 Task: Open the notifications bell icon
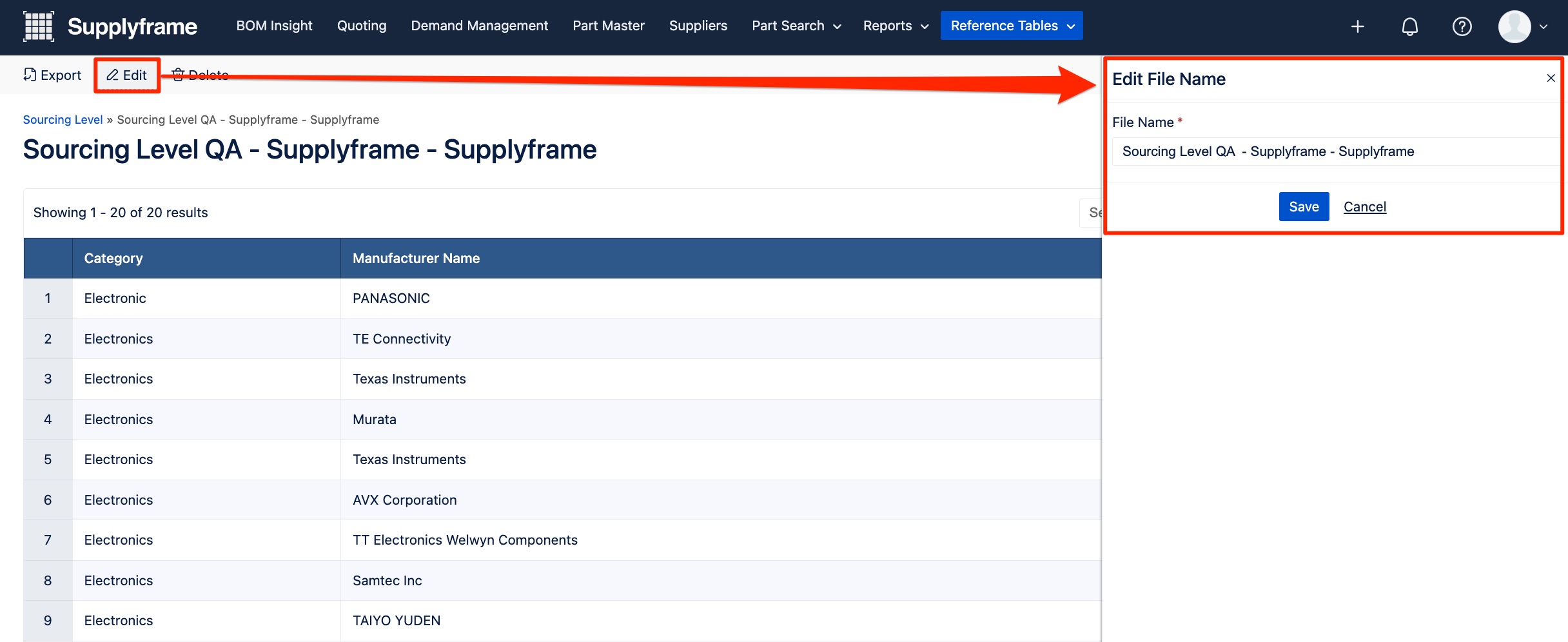1410,26
